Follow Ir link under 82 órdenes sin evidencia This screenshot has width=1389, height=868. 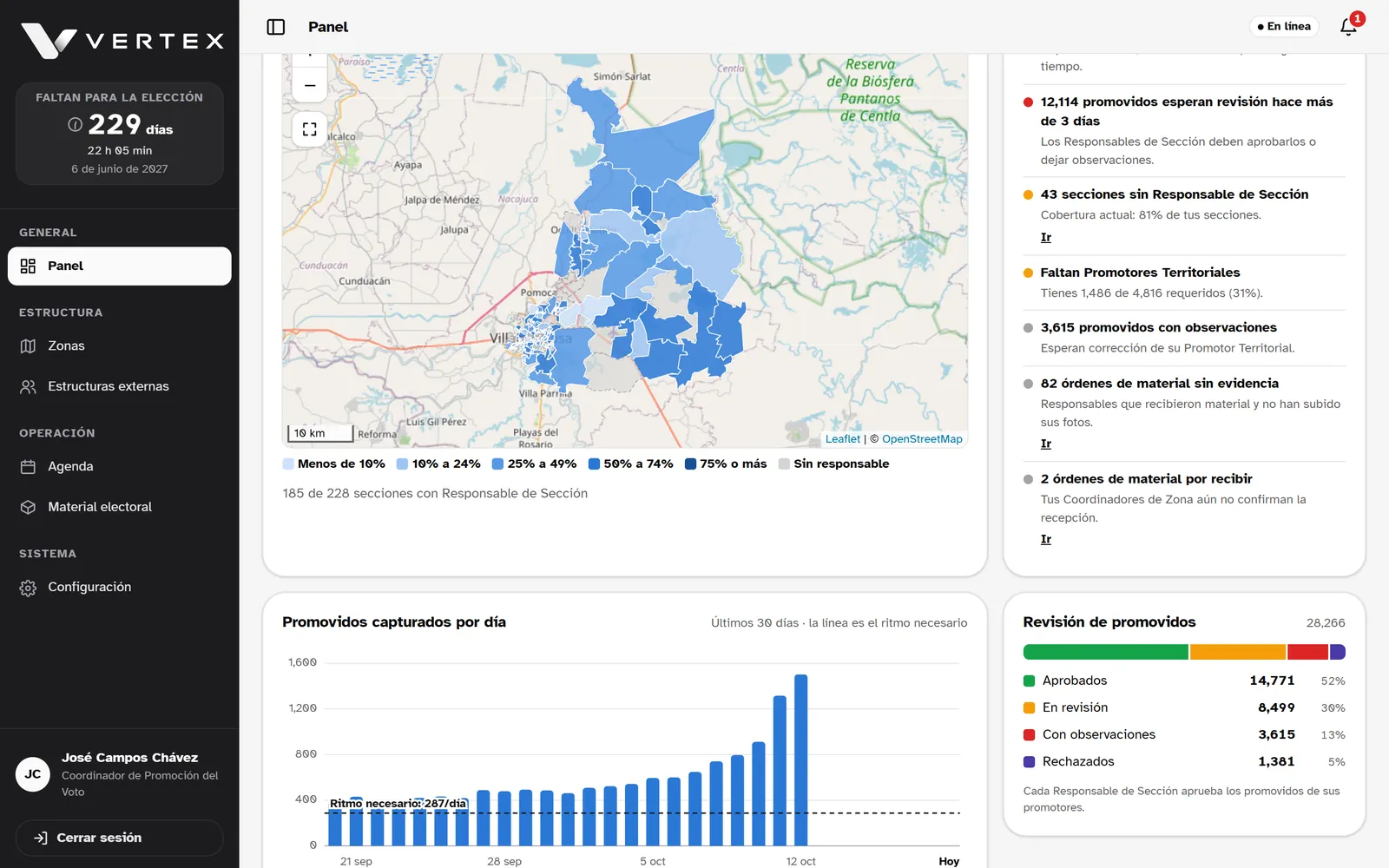1046,444
